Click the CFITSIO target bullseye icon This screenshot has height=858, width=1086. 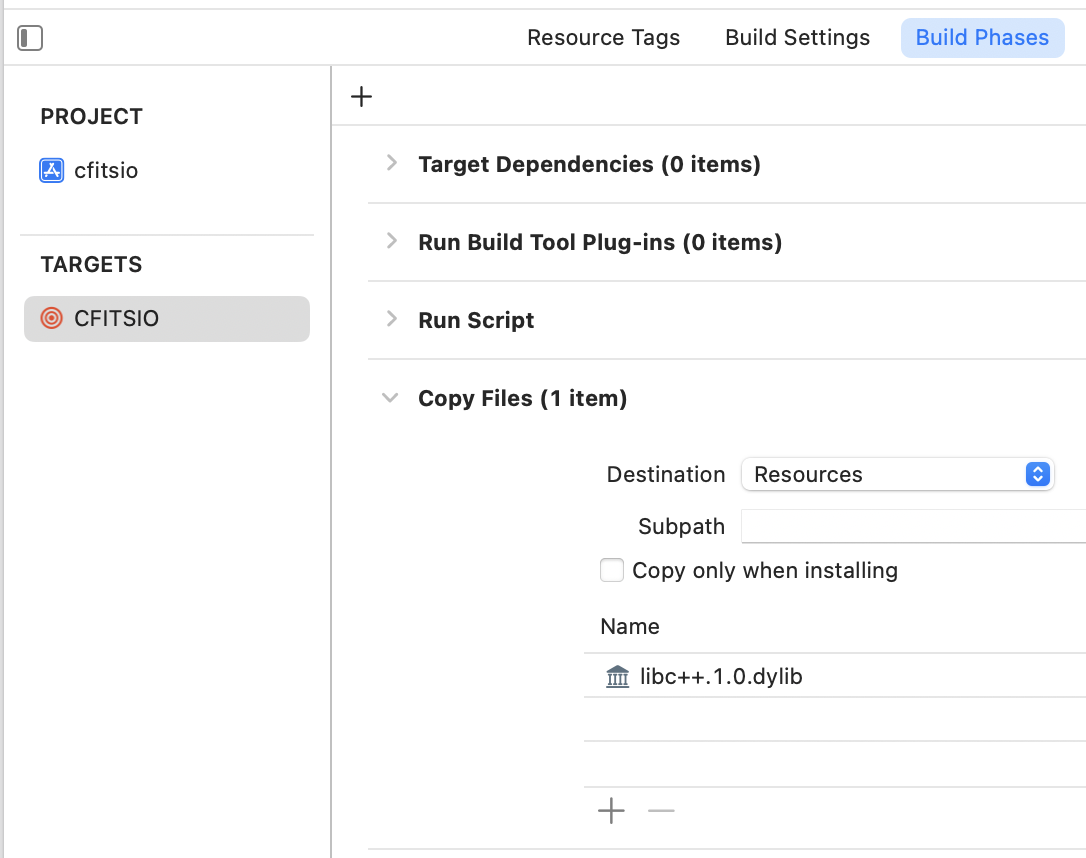pos(52,319)
